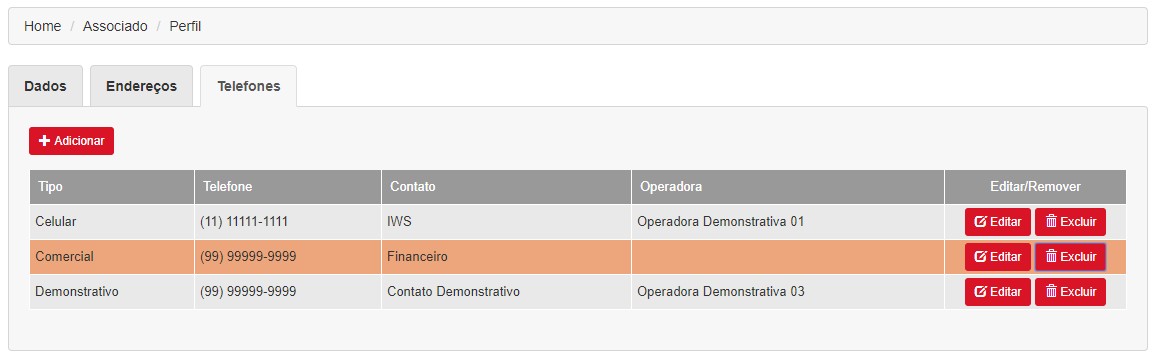
Task: Switch to the Endereços tab
Action: click(141, 86)
